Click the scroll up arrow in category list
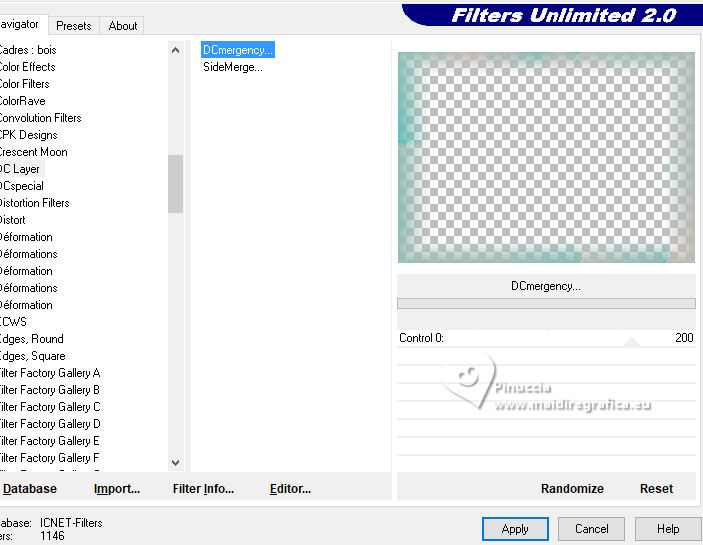The height and width of the screenshot is (545, 703). click(175, 50)
